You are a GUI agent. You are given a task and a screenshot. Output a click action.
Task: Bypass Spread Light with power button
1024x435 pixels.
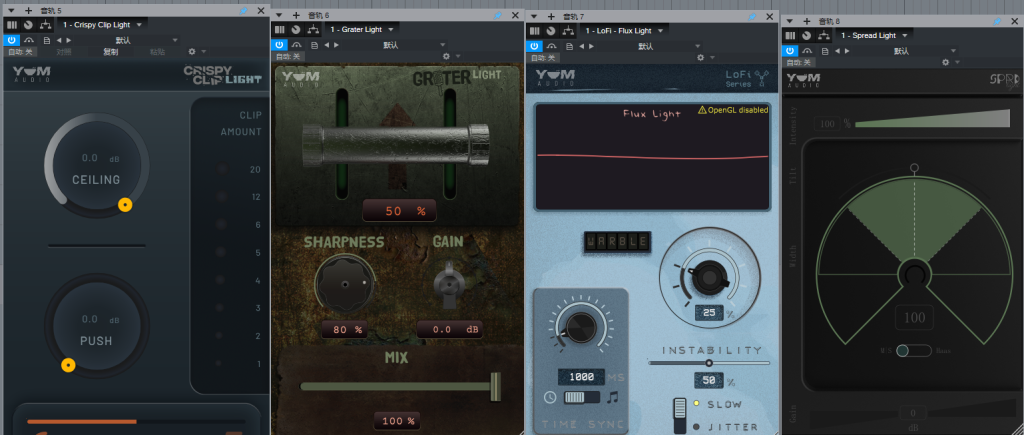[790, 51]
